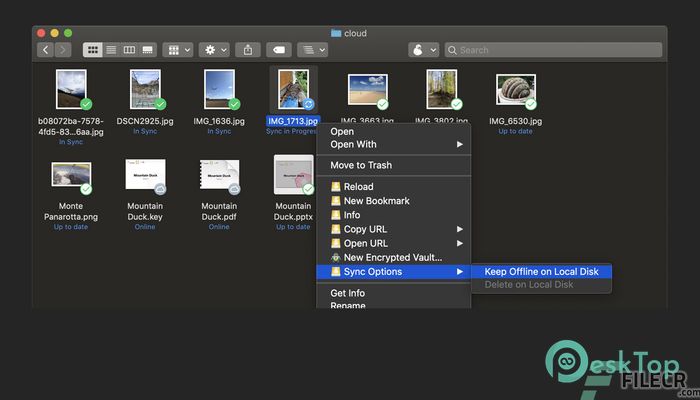
Task: Open the sort options dropdown in toolbar
Action: pos(312,50)
